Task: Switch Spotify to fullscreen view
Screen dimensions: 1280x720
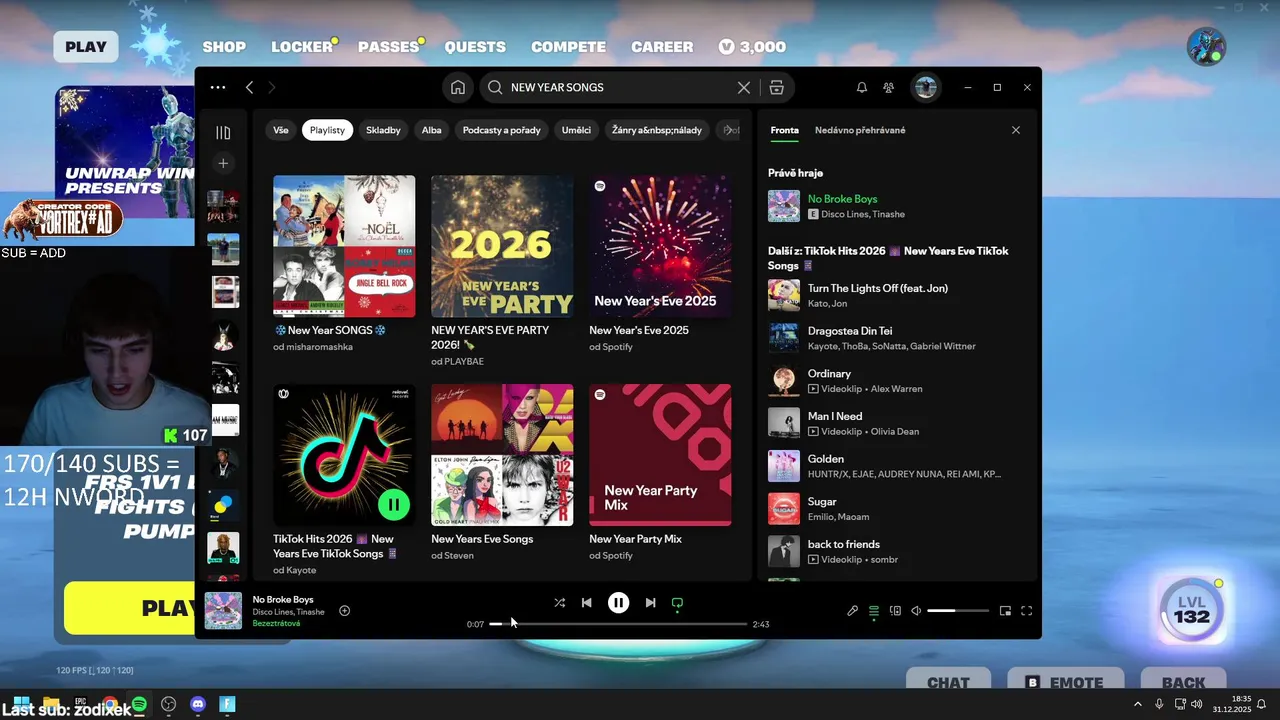Action: click(x=1027, y=611)
